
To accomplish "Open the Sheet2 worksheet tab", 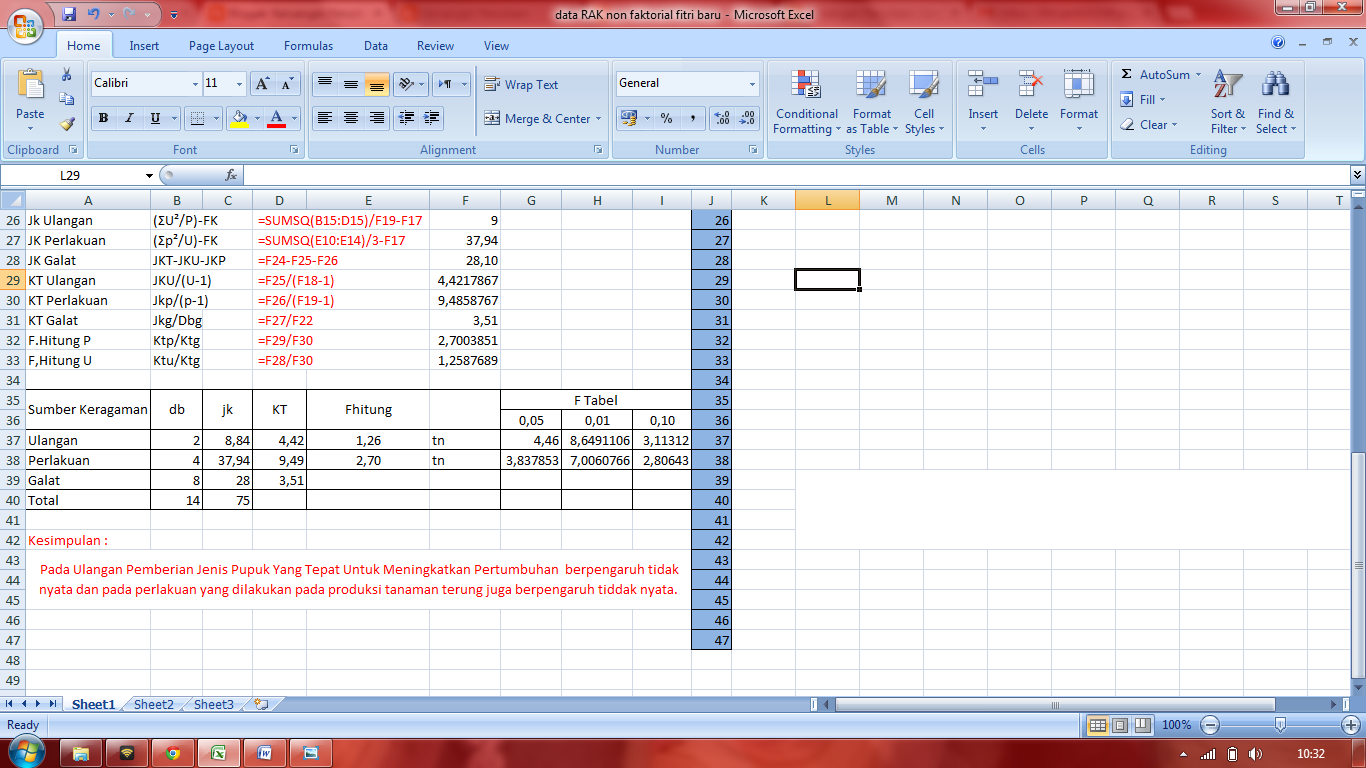I will pyautogui.click(x=152, y=704).
